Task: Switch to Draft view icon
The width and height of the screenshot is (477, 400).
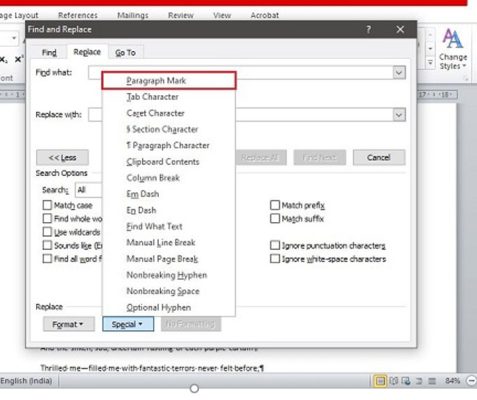Action: point(432,381)
